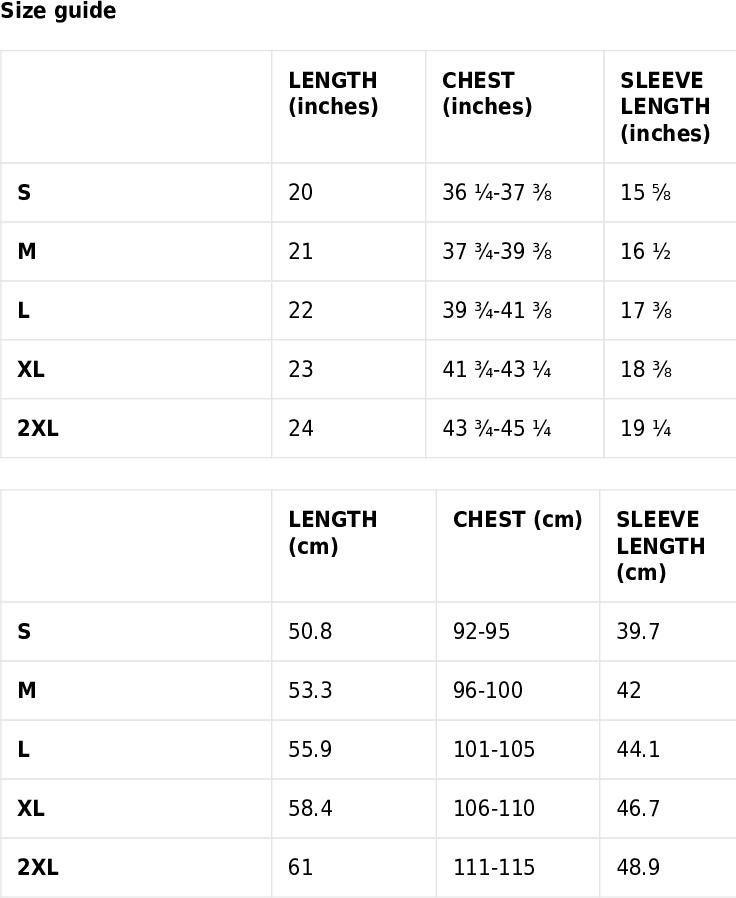Select chest range 96-100

[x=487, y=691]
